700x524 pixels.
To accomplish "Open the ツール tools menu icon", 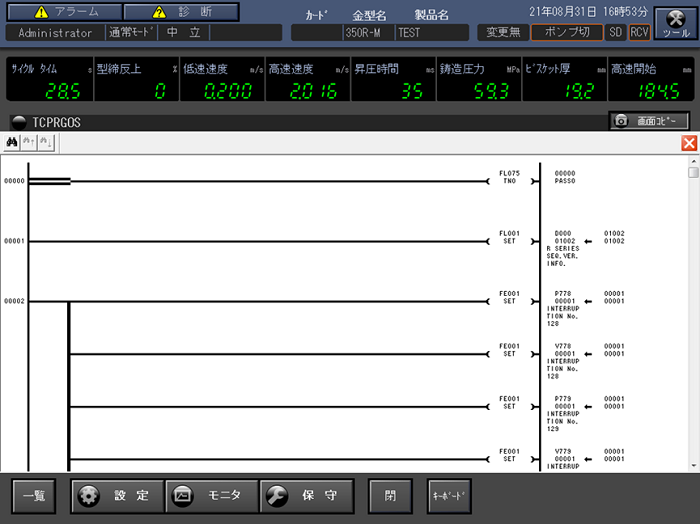I will (675, 22).
